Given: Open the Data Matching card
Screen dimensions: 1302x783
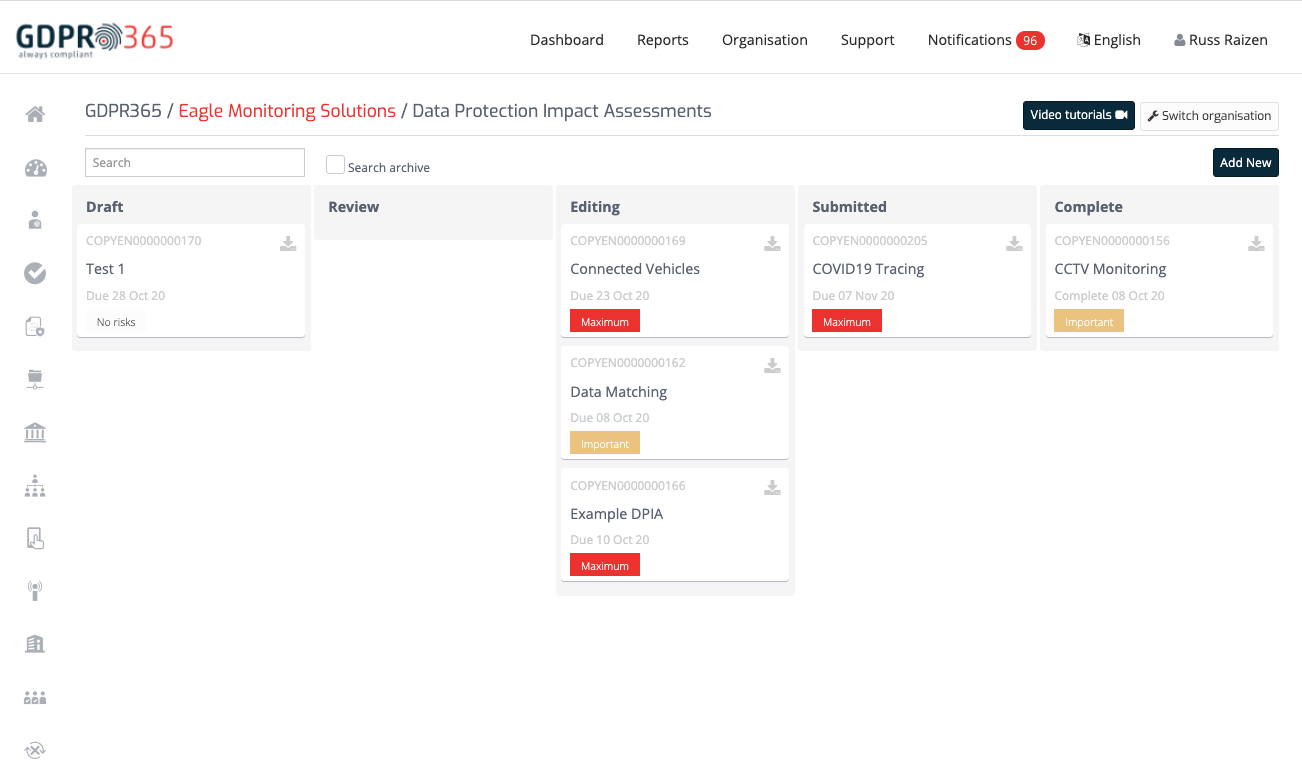Looking at the screenshot, I should point(675,403).
